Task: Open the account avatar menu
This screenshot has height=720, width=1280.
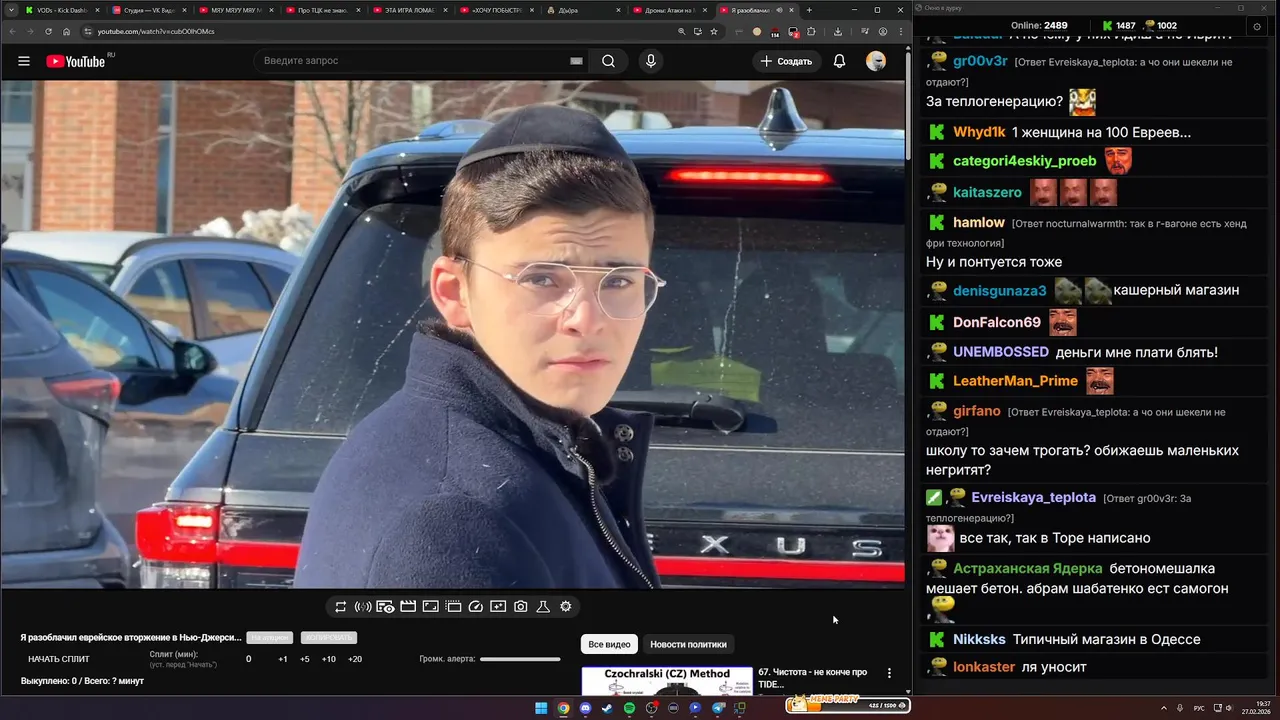Action: 876,61
